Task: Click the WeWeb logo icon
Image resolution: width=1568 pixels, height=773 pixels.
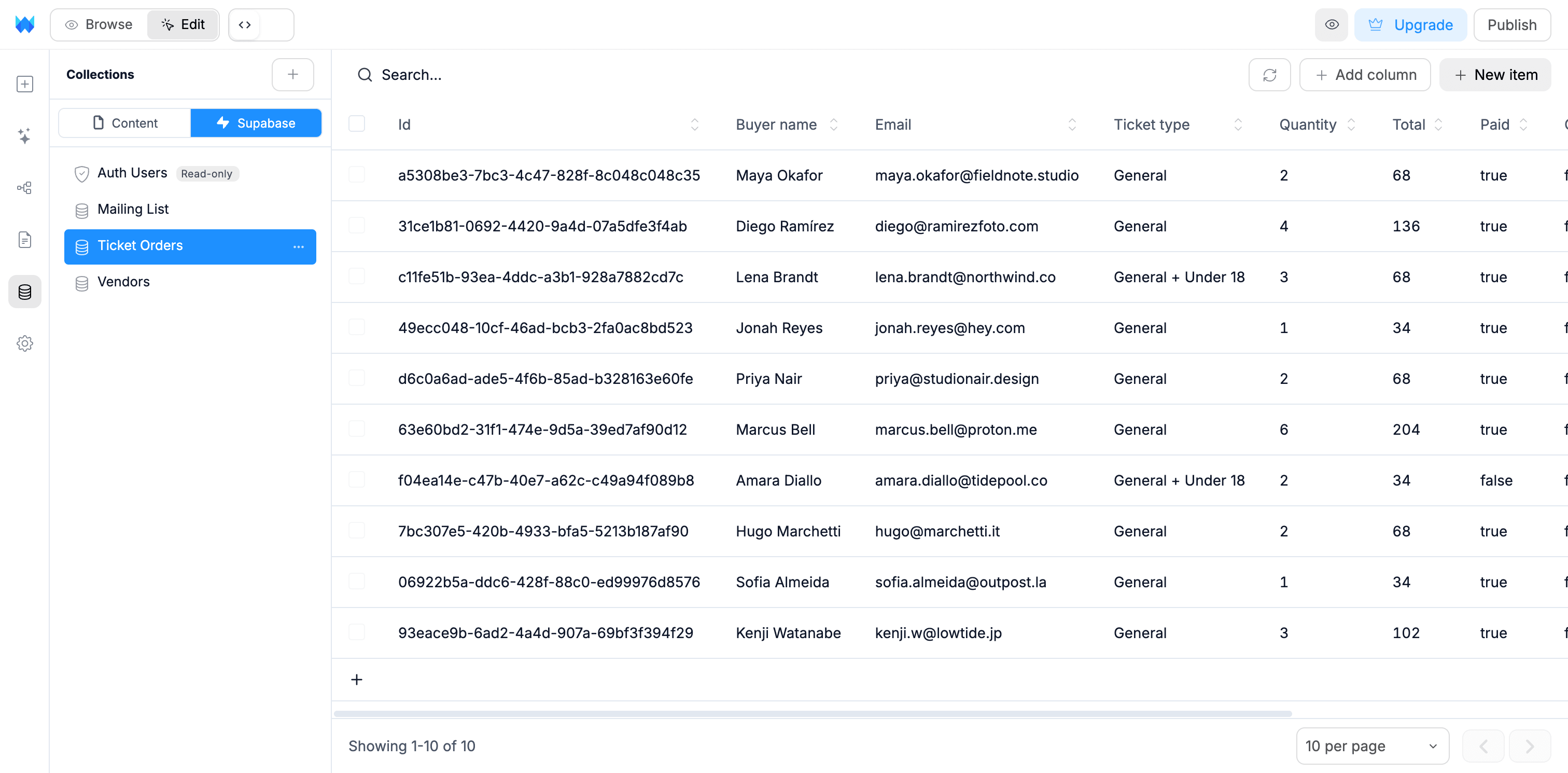Action: pyautogui.click(x=24, y=24)
